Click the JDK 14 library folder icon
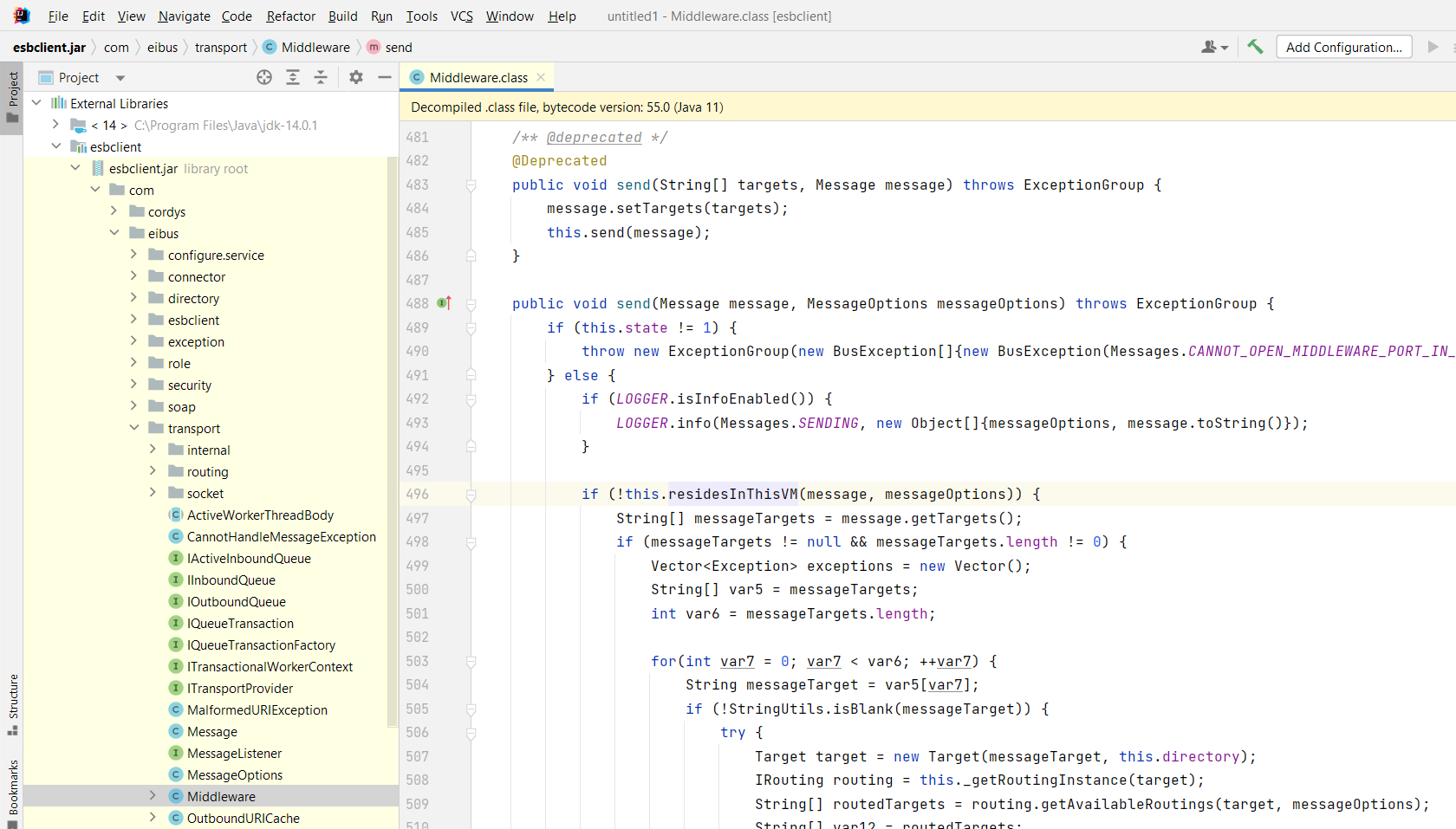 point(78,125)
